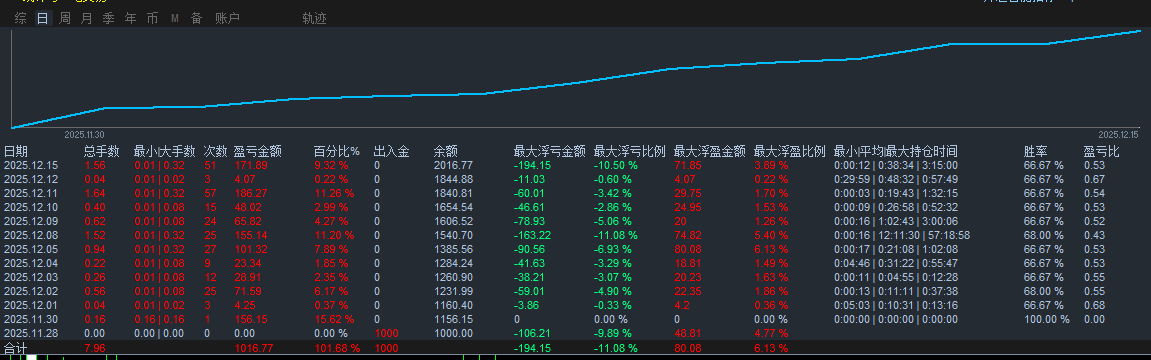Screen dimensions: 1151x360
Task: Click floating profit ratio 4.77 %
Action: [x=771, y=333]
